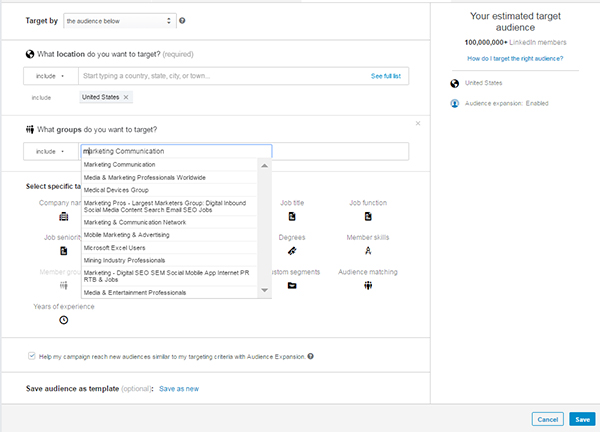Click the suggestions list scroll down arrow
The image size is (600, 432).
point(265,290)
